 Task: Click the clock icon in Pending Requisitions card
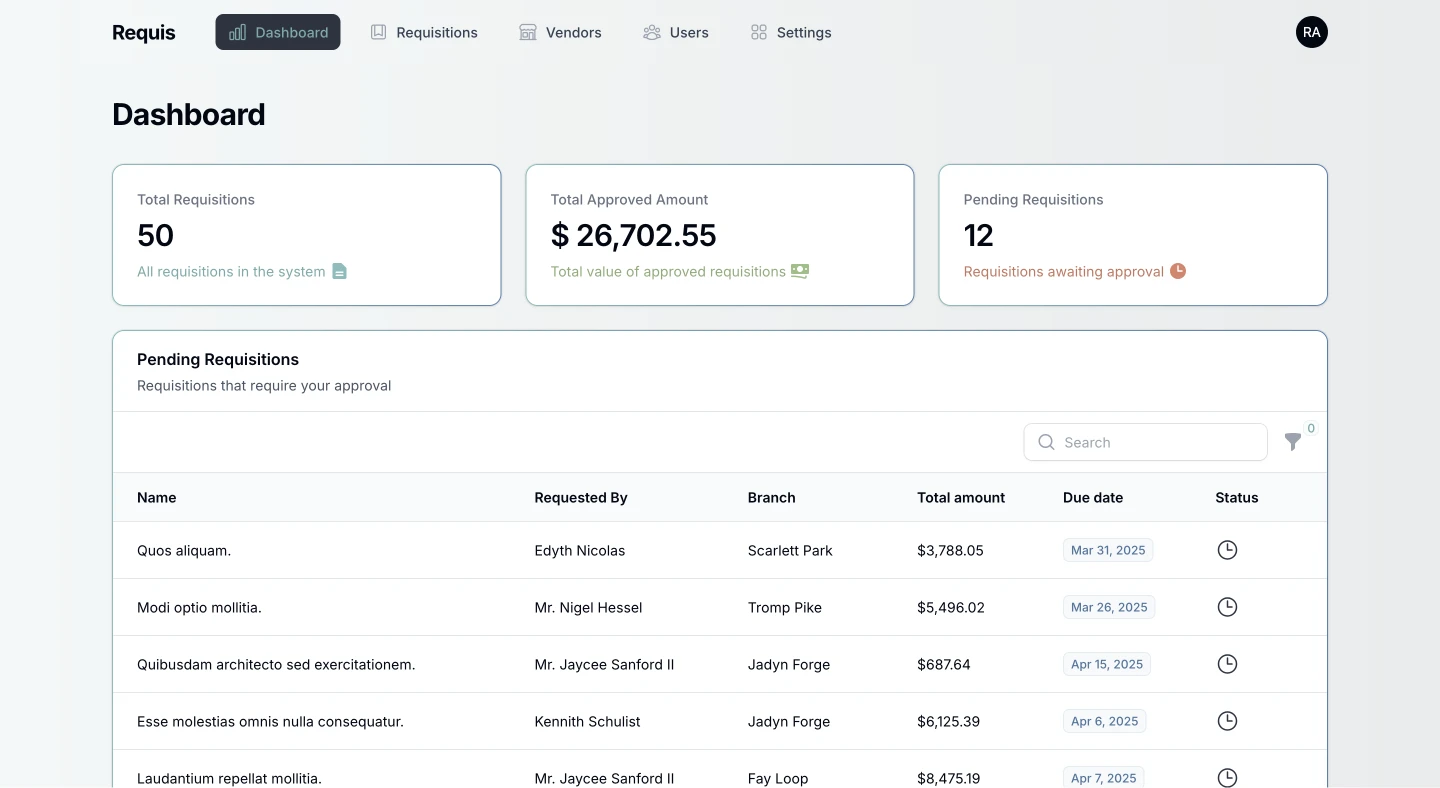coord(1178,271)
